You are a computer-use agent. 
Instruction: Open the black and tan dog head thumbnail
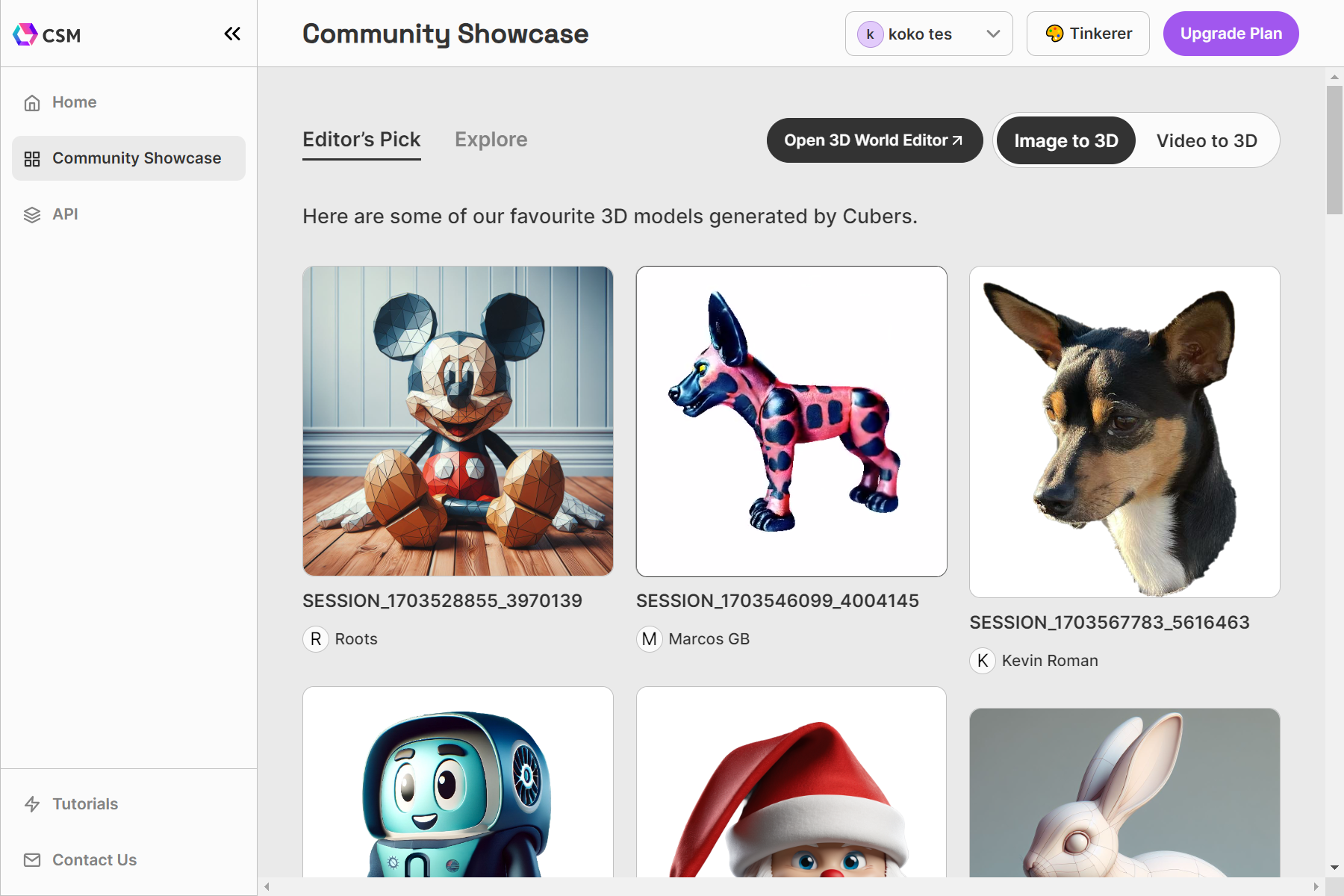1124,432
